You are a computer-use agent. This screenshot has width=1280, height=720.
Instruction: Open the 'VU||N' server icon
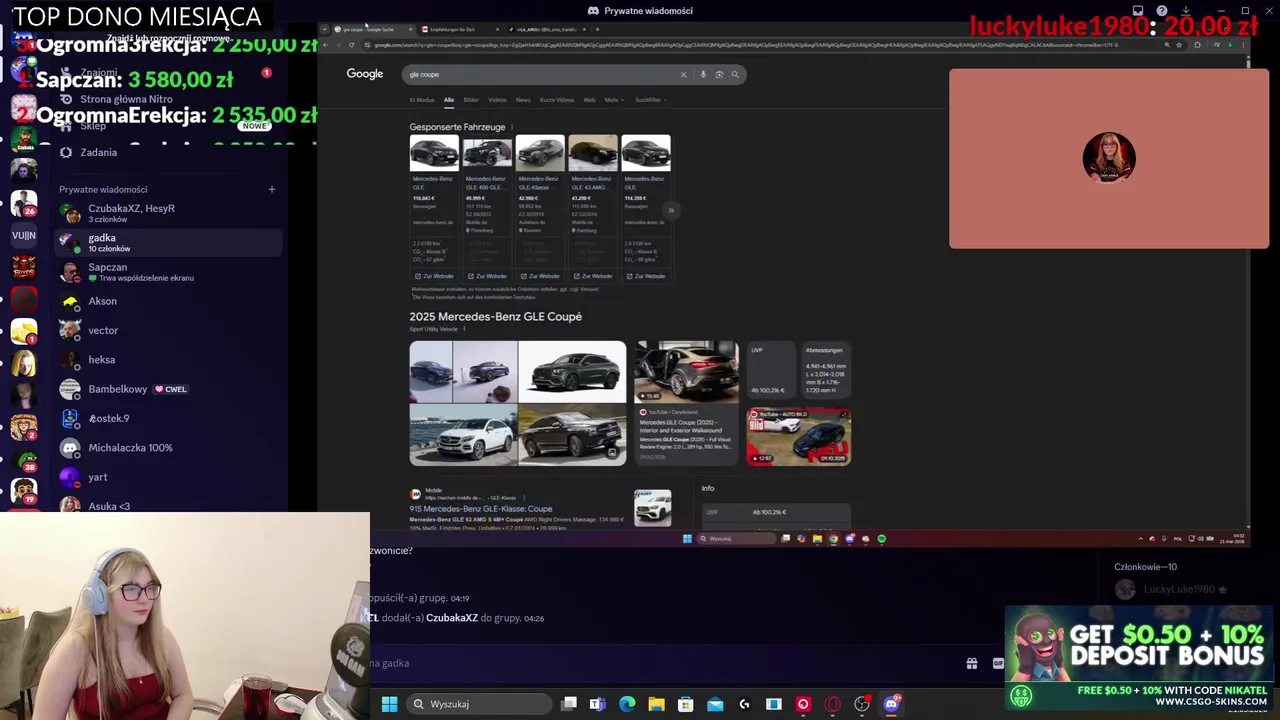point(24,236)
